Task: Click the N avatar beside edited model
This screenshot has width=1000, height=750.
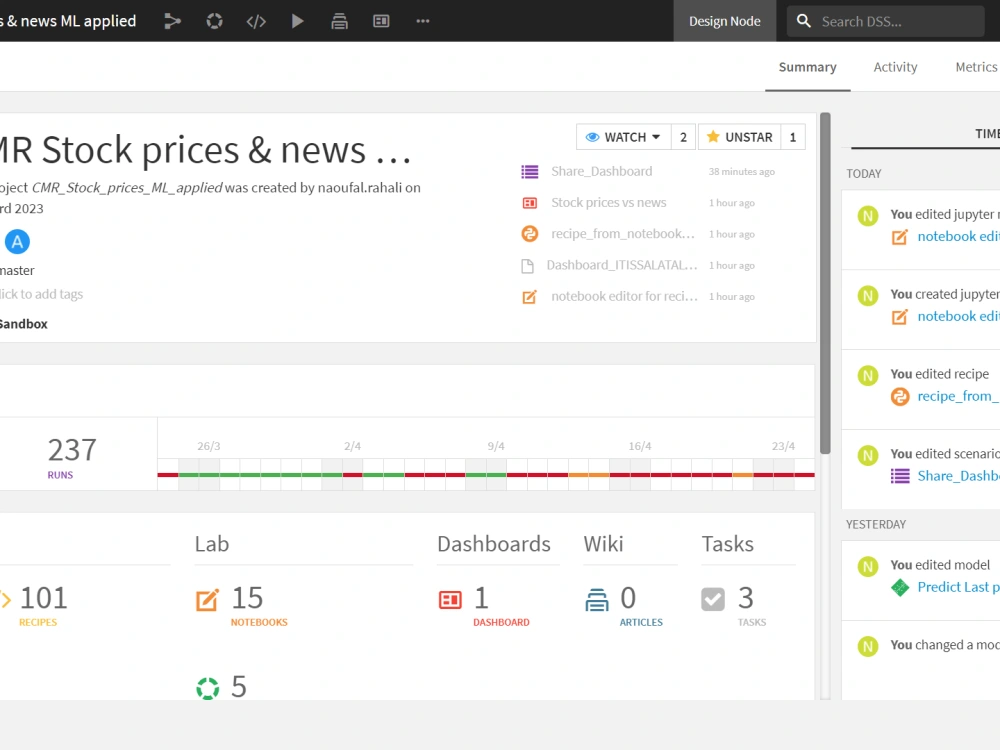Action: 867,566
